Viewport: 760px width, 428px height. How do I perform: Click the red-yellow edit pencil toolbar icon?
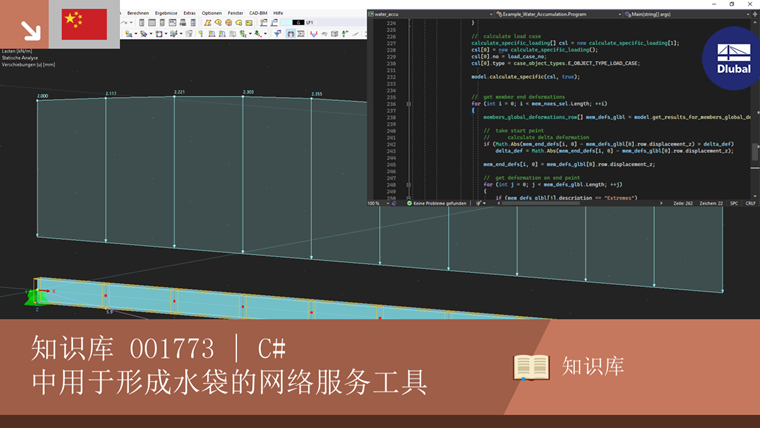tap(207, 23)
